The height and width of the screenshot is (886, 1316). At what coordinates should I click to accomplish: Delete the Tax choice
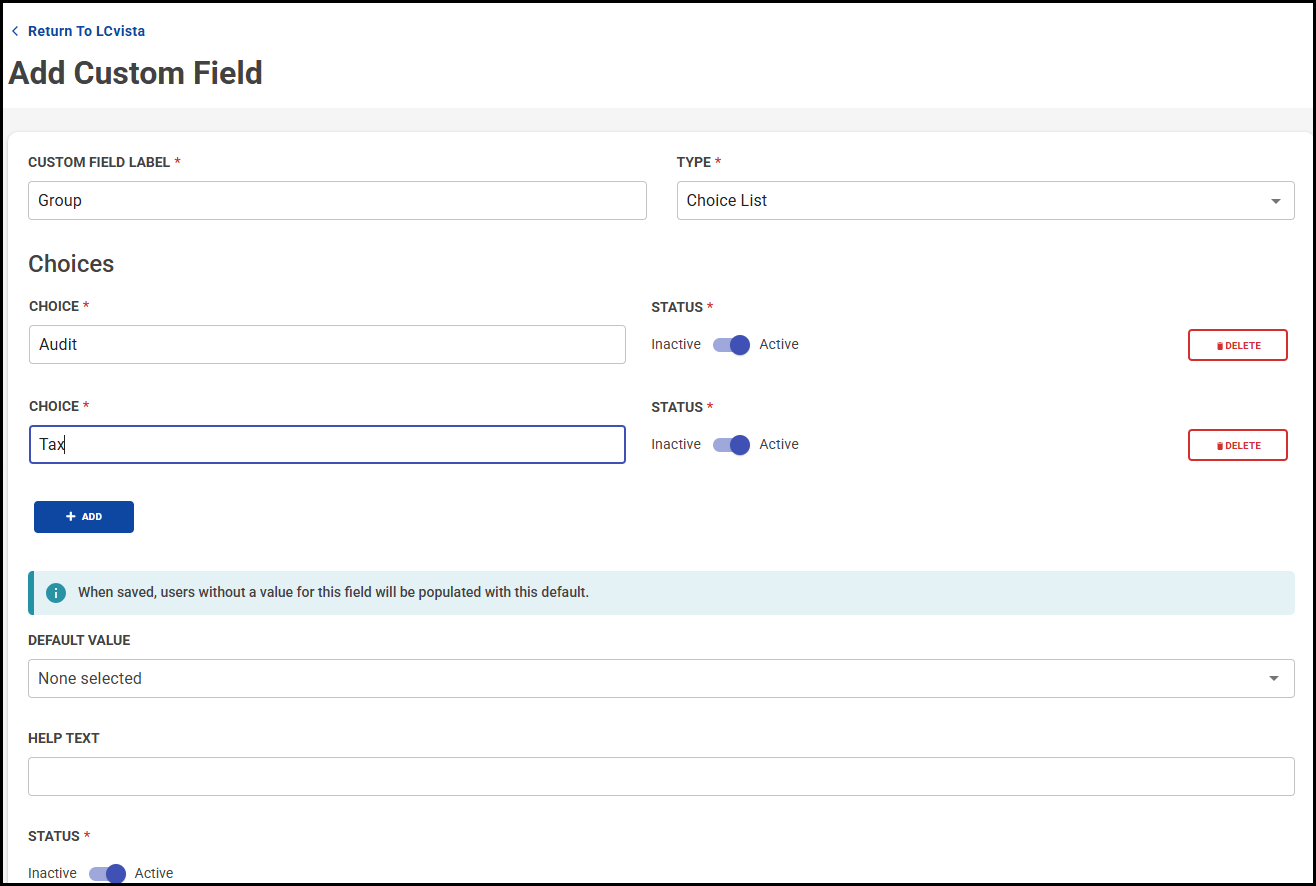[x=1237, y=445]
